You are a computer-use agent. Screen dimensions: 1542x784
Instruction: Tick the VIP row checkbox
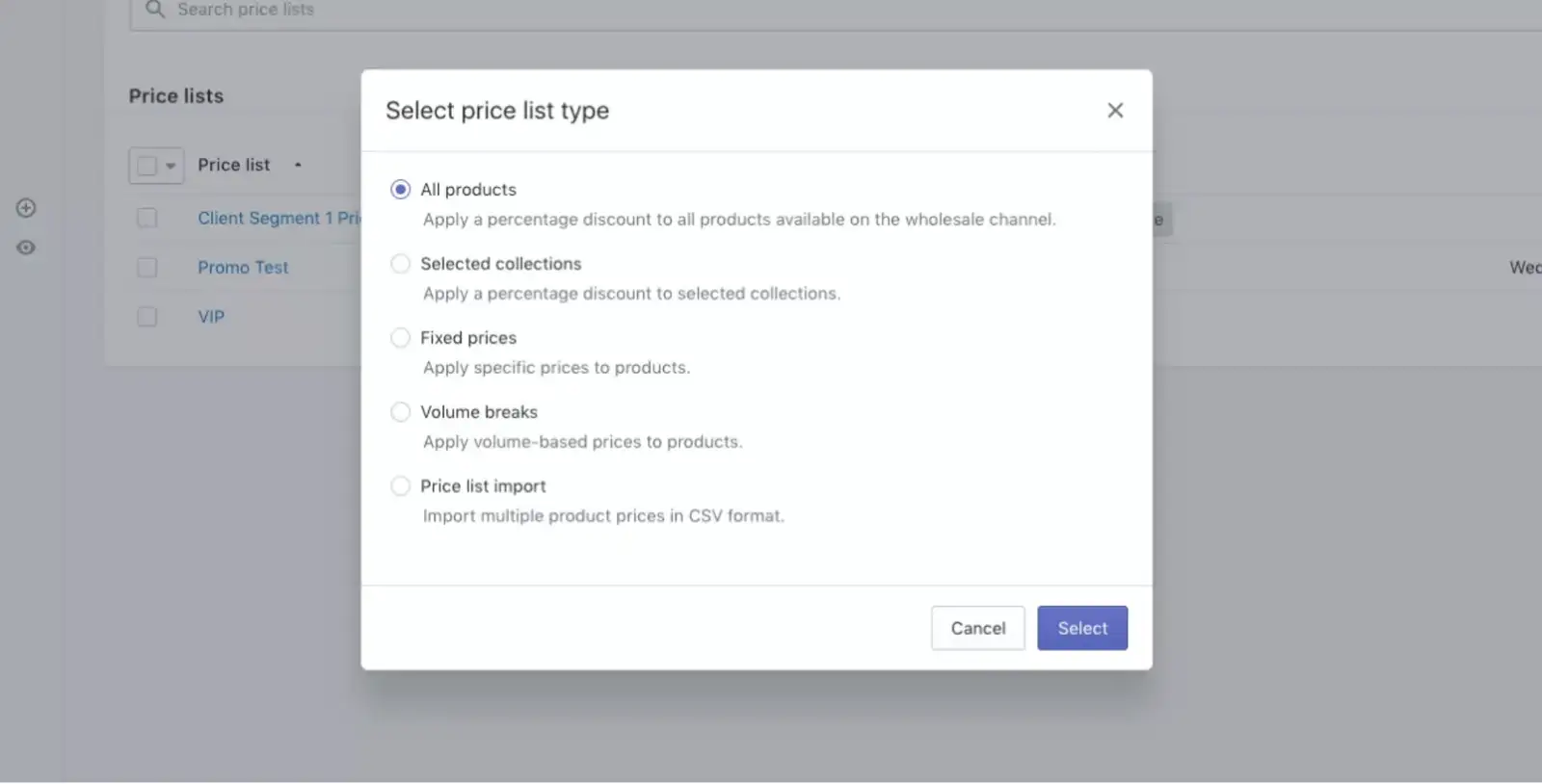coord(146,316)
